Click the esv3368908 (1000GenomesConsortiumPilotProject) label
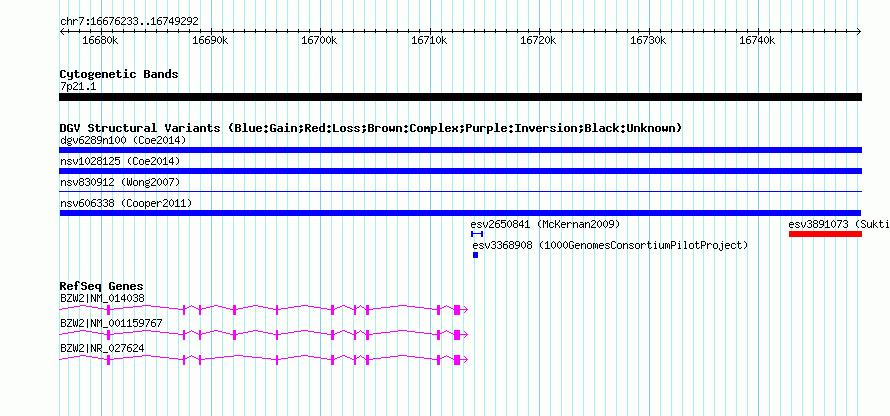 click(610, 246)
